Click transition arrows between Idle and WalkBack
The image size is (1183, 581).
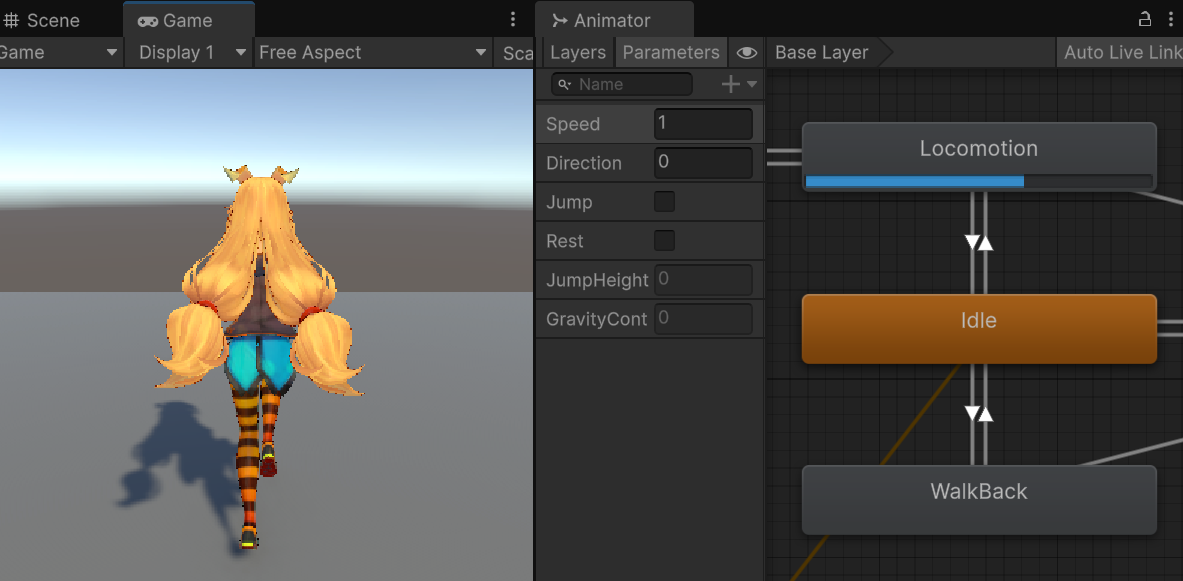pos(979,413)
